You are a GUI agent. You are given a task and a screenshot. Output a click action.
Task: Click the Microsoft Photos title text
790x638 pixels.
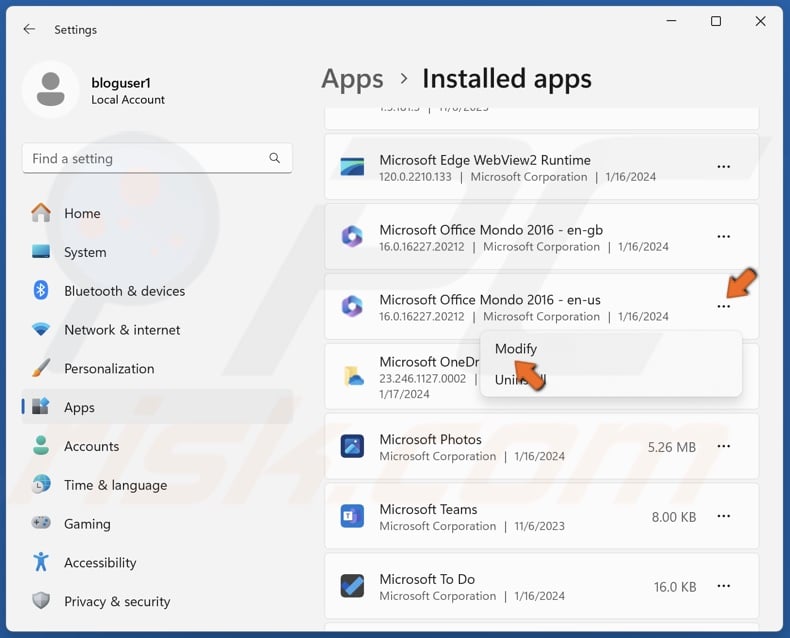point(430,439)
